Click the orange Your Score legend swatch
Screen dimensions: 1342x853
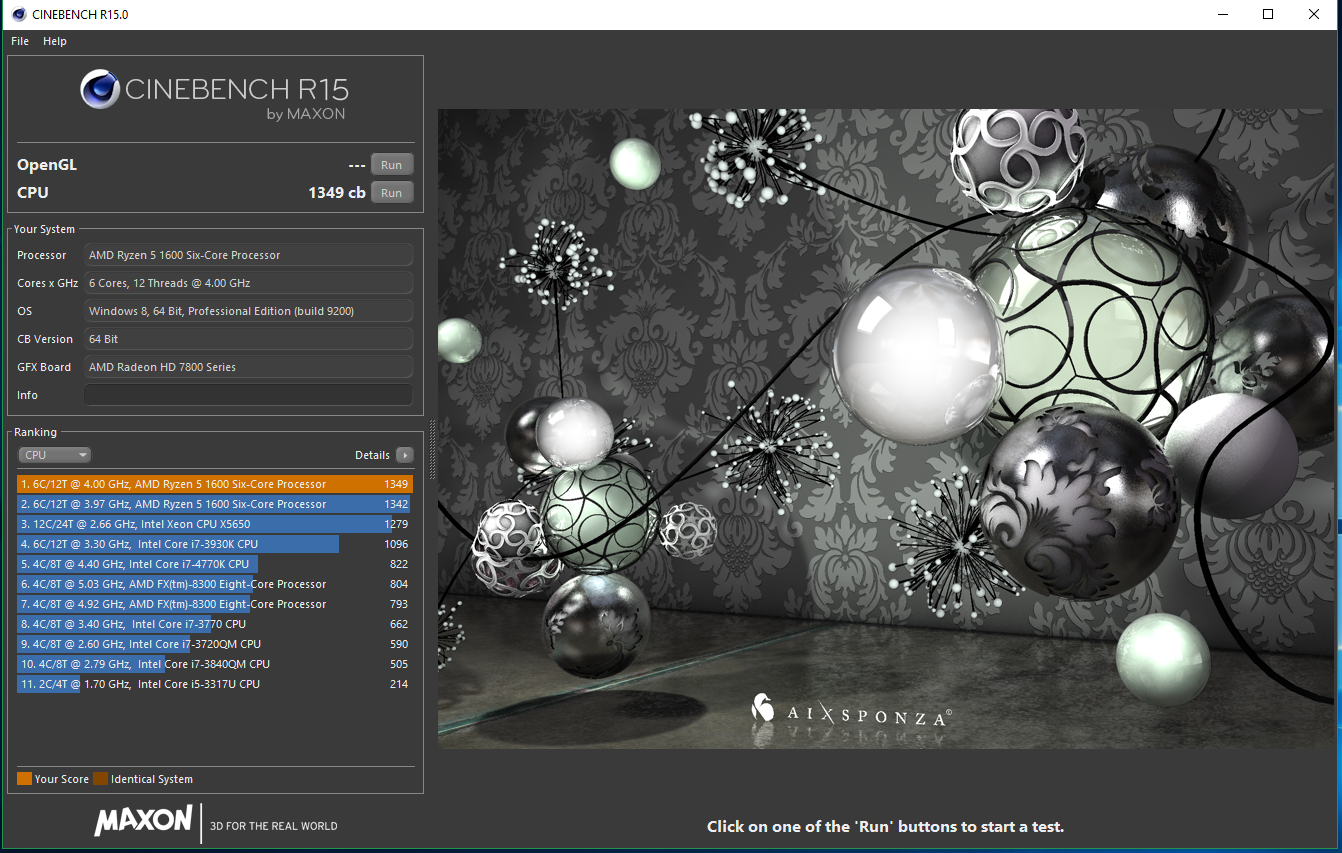coord(24,779)
